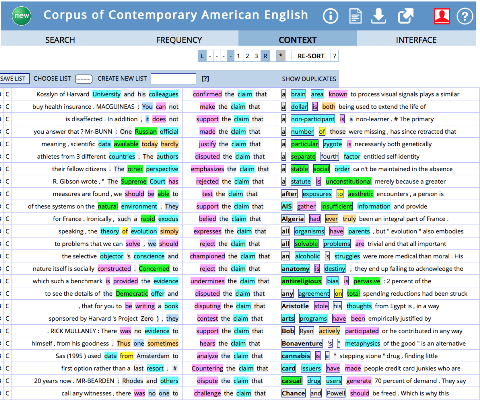Open the help question mark icon
The height and width of the screenshot is (400, 480).
point(465,16)
